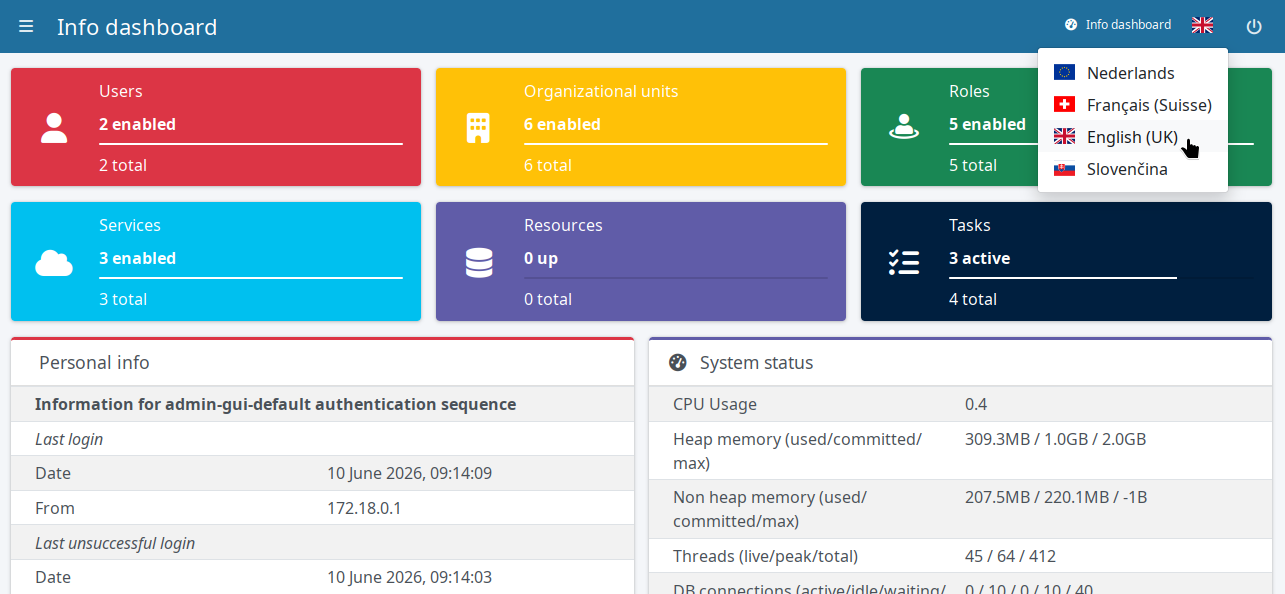The width and height of the screenshot is (1285, 594).
Task: Click the Organizational units building icon
Action: 479,128
